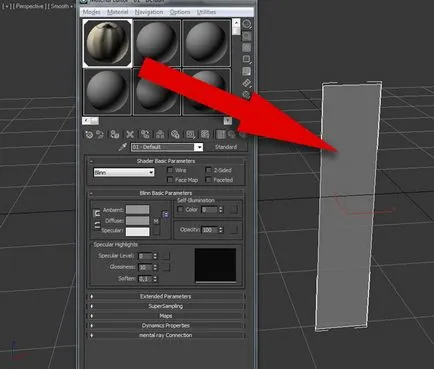Click the Sample Type sphere icon
Image resolution: width=434 pixels, height=369 pixels.
(x=247, y=24)
